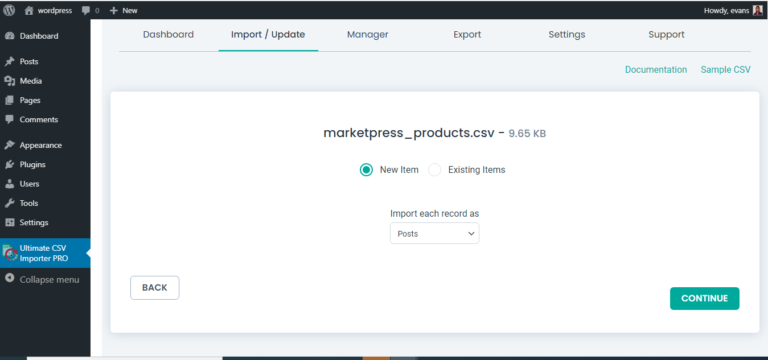Click the CONTINUE button
This screenshot has width=768, height=360.
pos(704,298)
